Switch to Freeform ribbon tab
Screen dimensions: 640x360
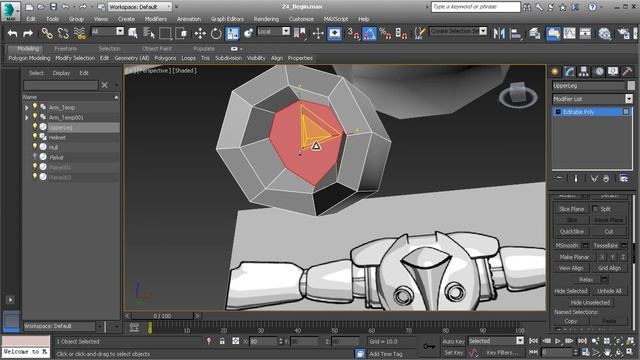pos(66,49)
